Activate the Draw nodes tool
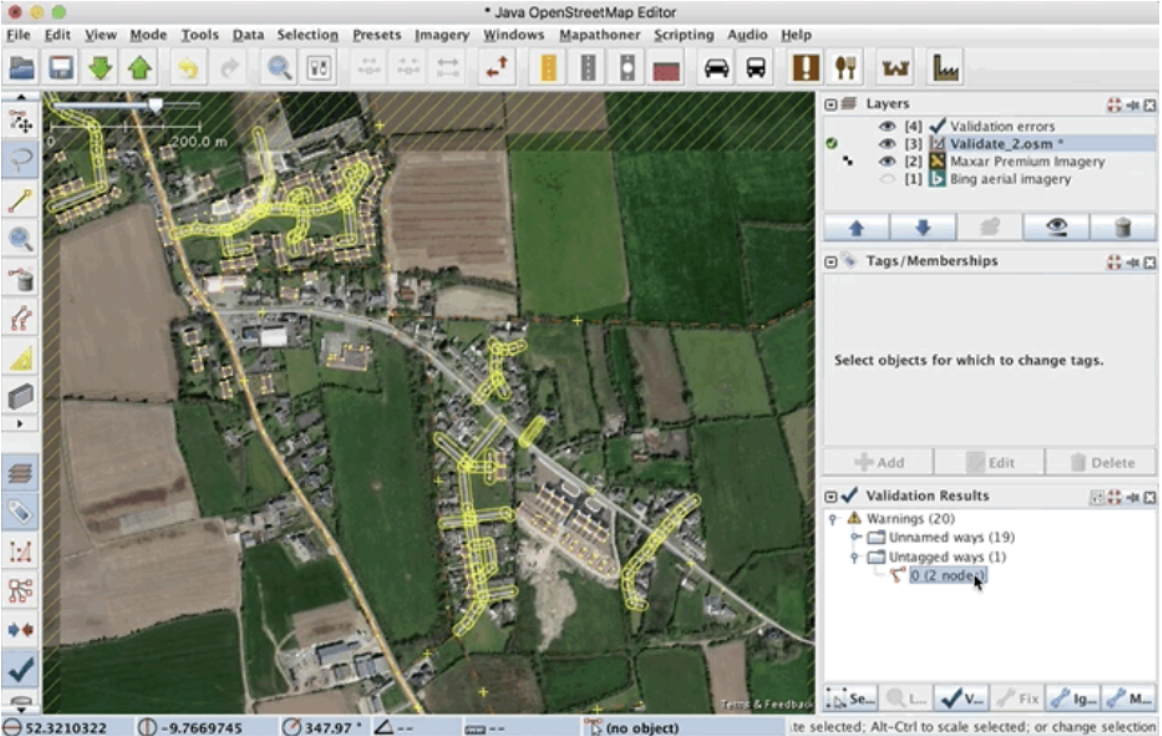Viewport: 1162px width, 736px height. point(20,200)
